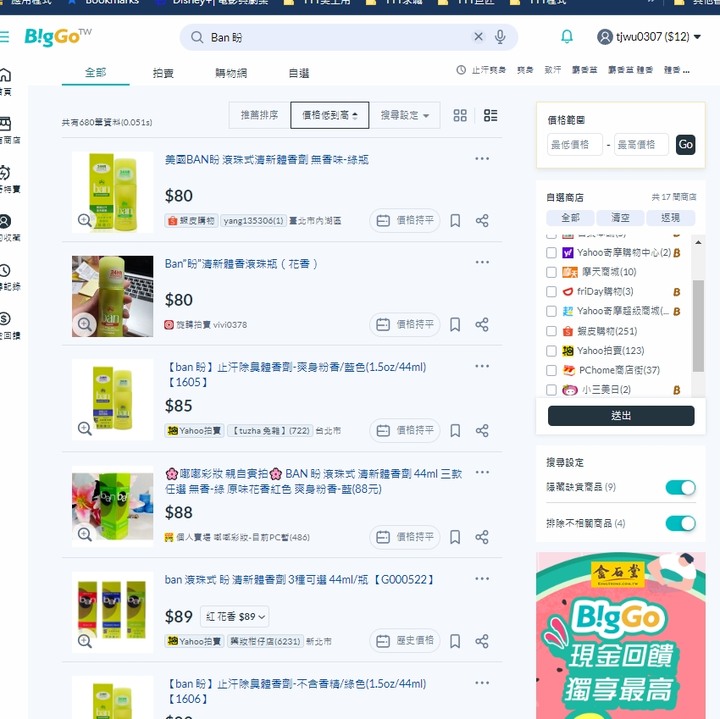Open the 金石堂 BigGo cashback ad

pos(621,635)
